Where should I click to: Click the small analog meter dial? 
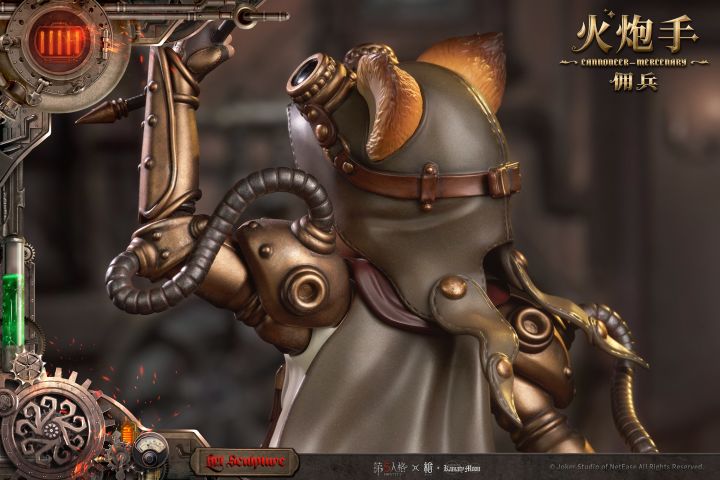[x=152, y=451]
